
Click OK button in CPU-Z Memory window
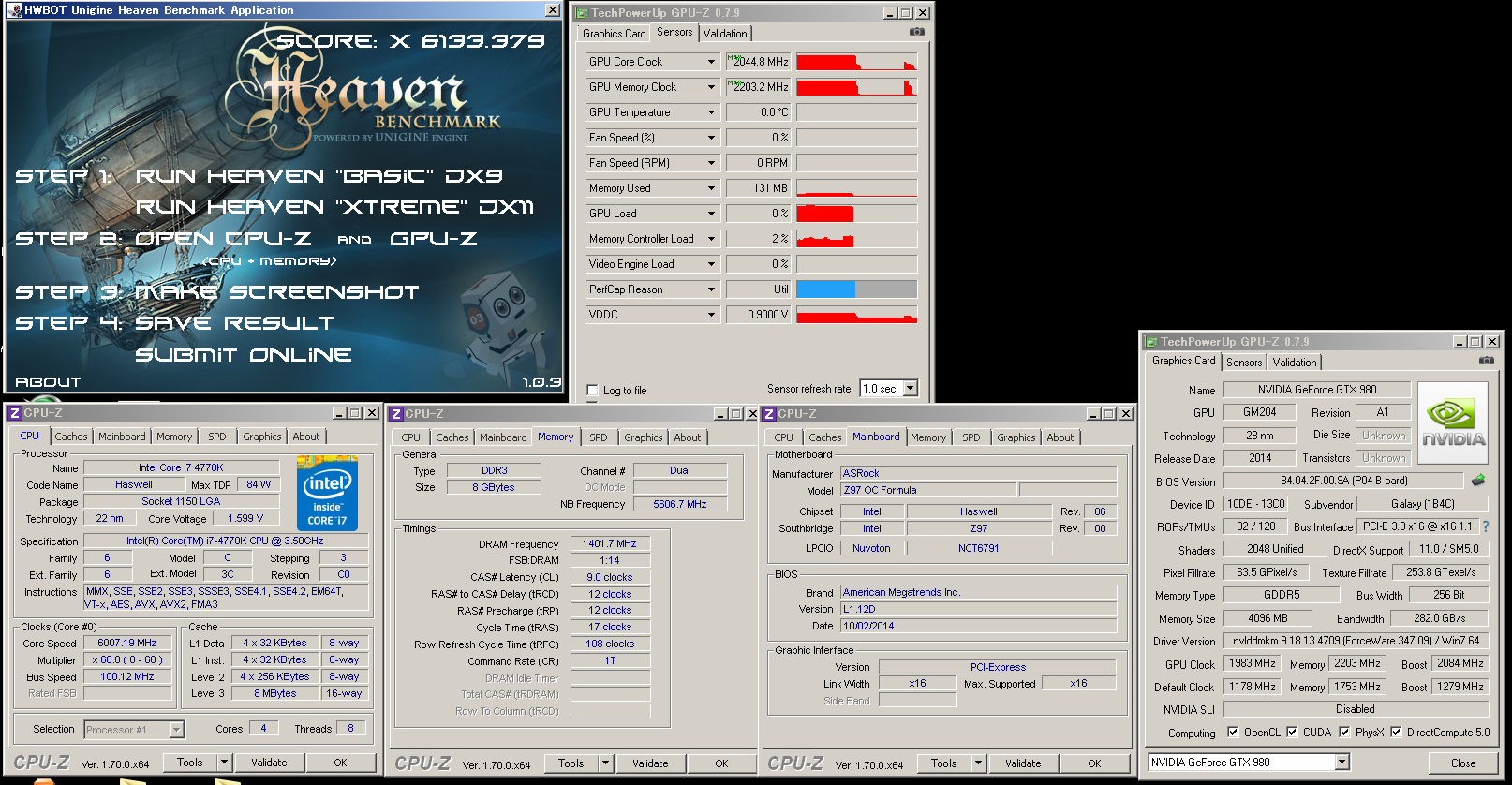(721, 763)
